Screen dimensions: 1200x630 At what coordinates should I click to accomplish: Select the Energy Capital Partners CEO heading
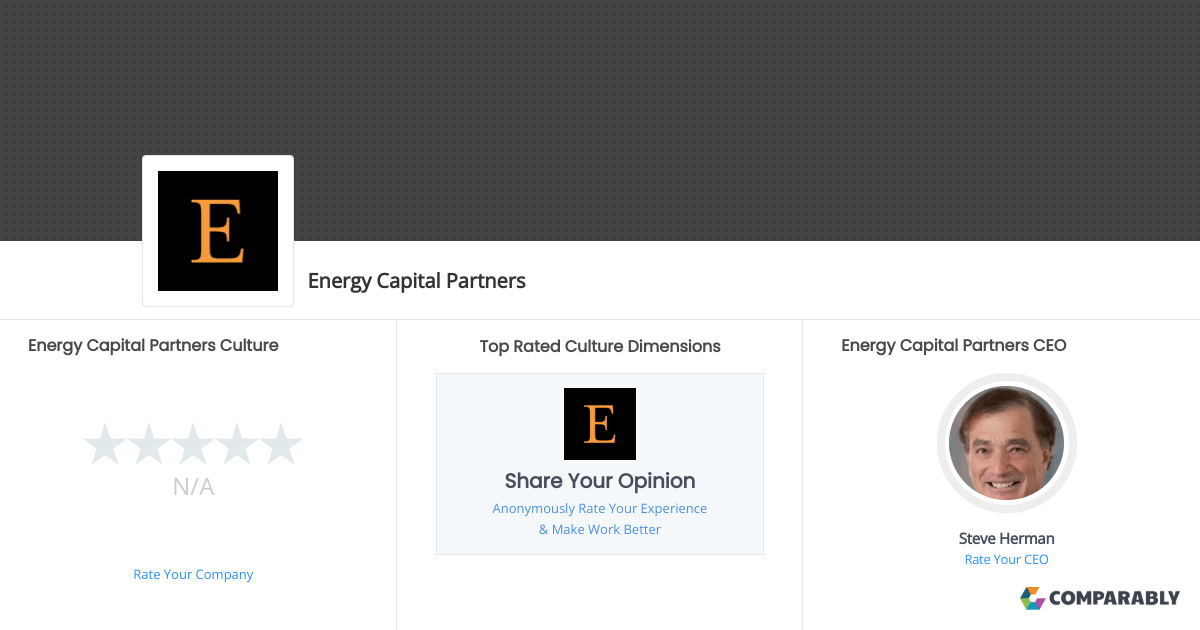pos(953,345)
